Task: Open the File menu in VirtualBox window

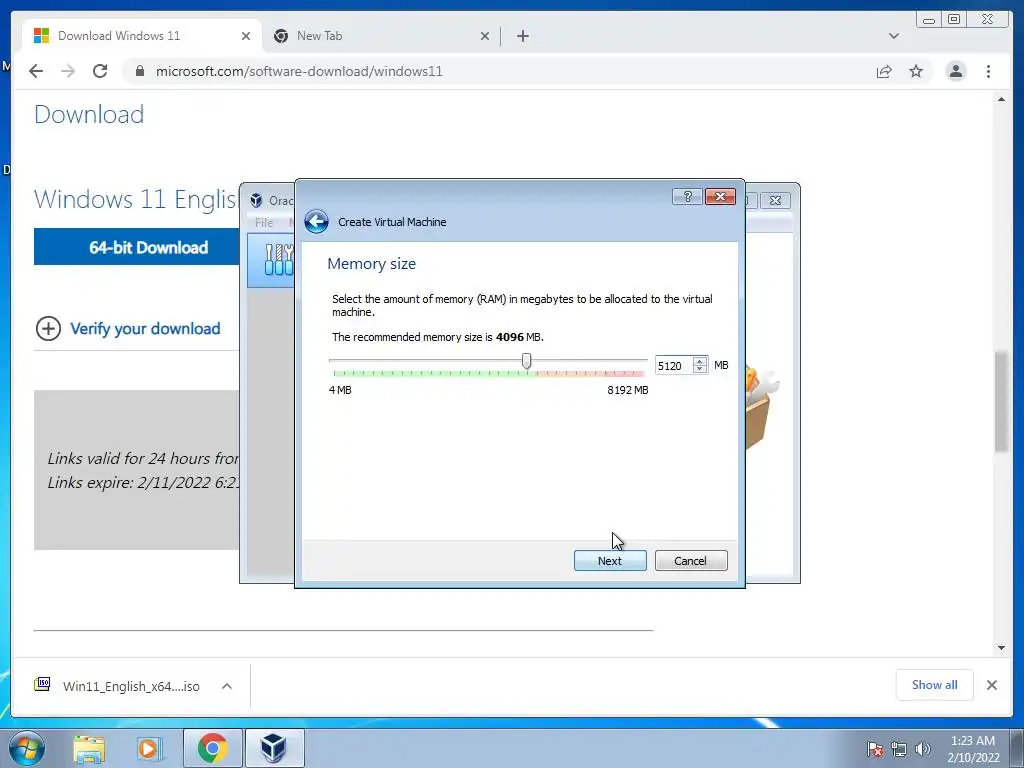Action: [264, 223]
